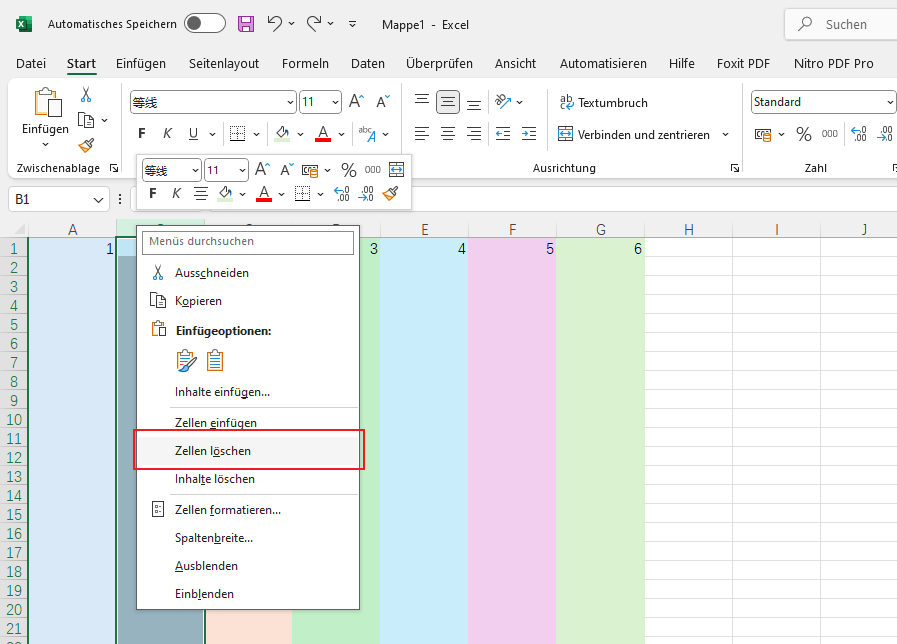
Task: Expand the Name Box dropdown next to B1
Action: (98, 200)
